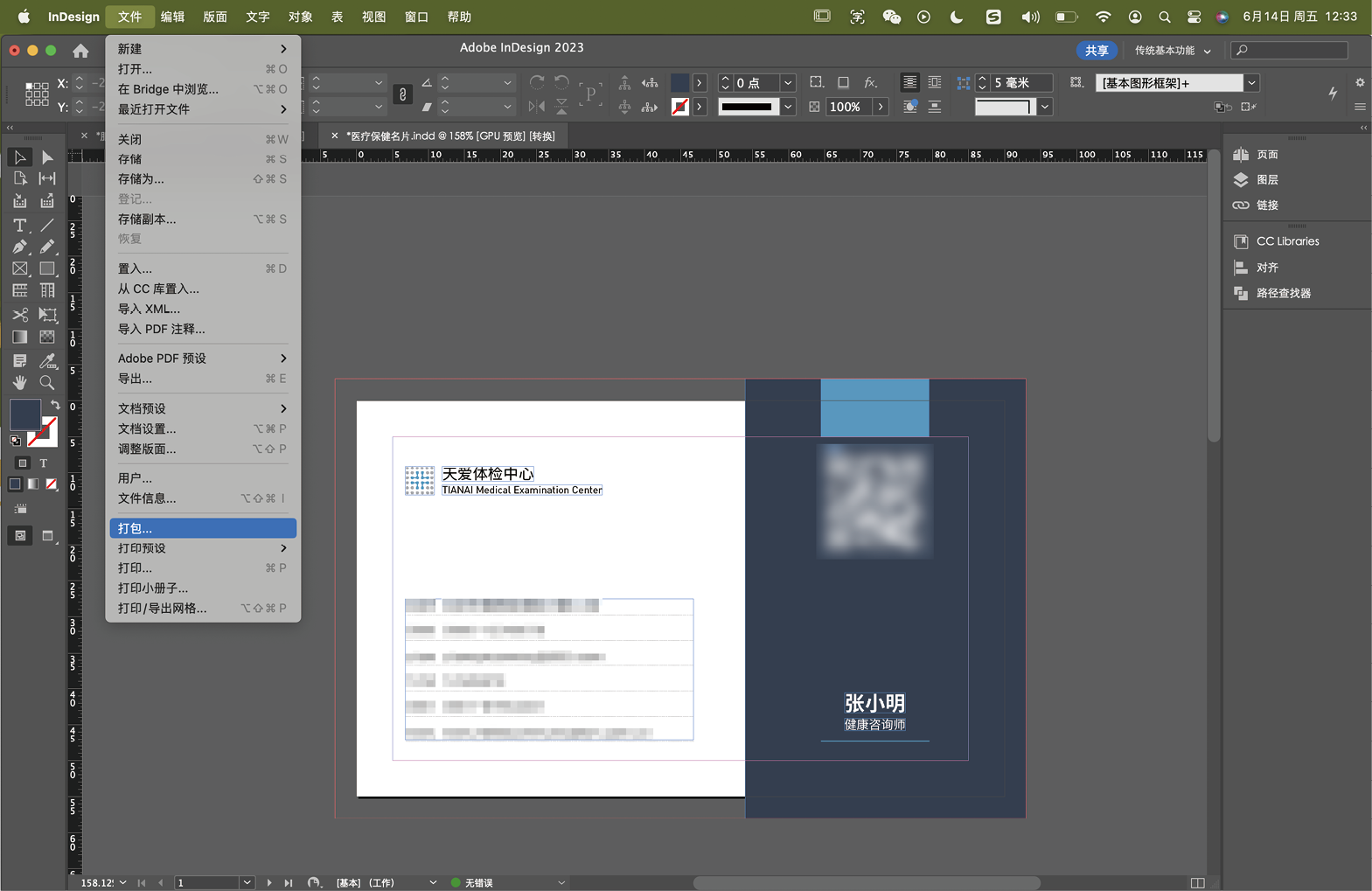Expand the object style dropdown
Screen dimensions: 1372x891
coord(1252,83)
